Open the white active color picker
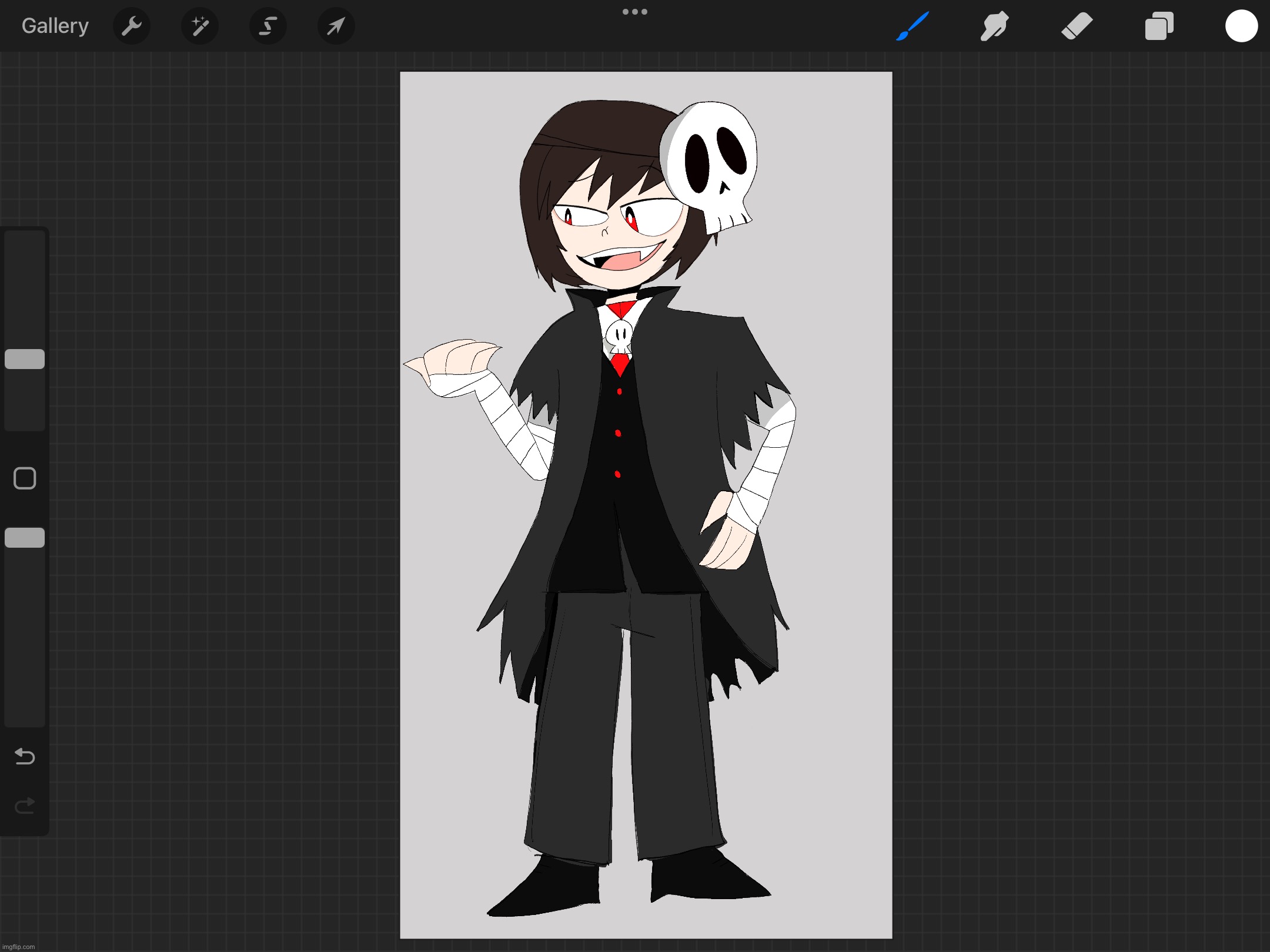1270x952 pixels. pos(1241,26)
